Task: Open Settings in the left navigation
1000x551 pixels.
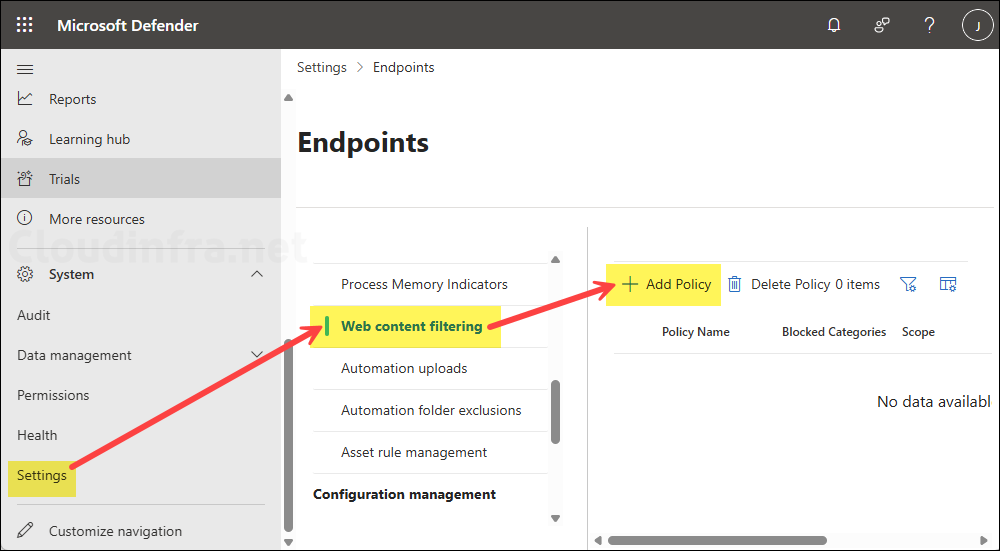Action: 42,475
